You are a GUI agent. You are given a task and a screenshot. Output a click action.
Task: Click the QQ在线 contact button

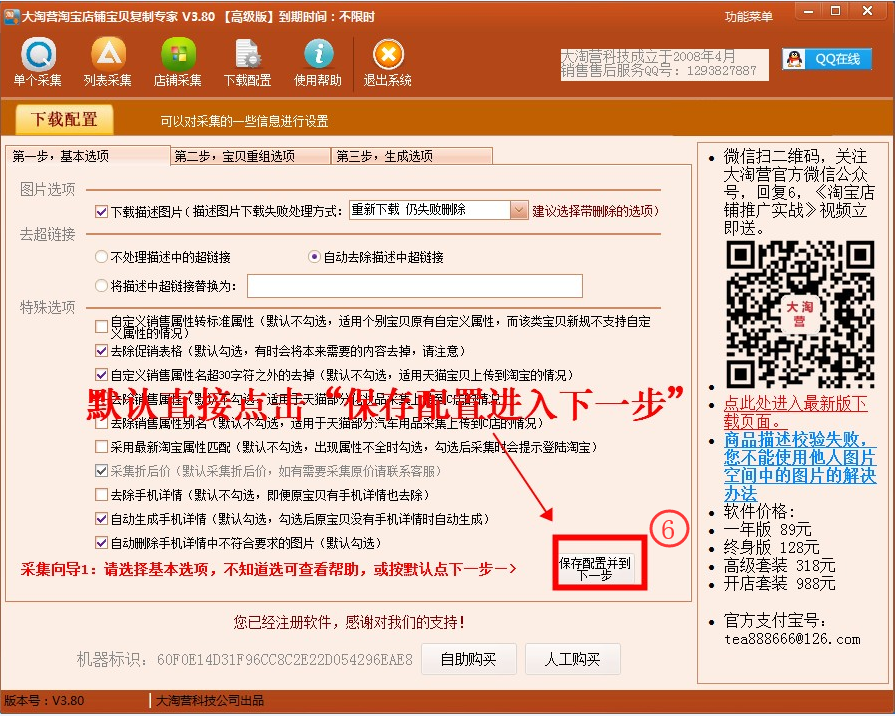click(x=827, y=59)
